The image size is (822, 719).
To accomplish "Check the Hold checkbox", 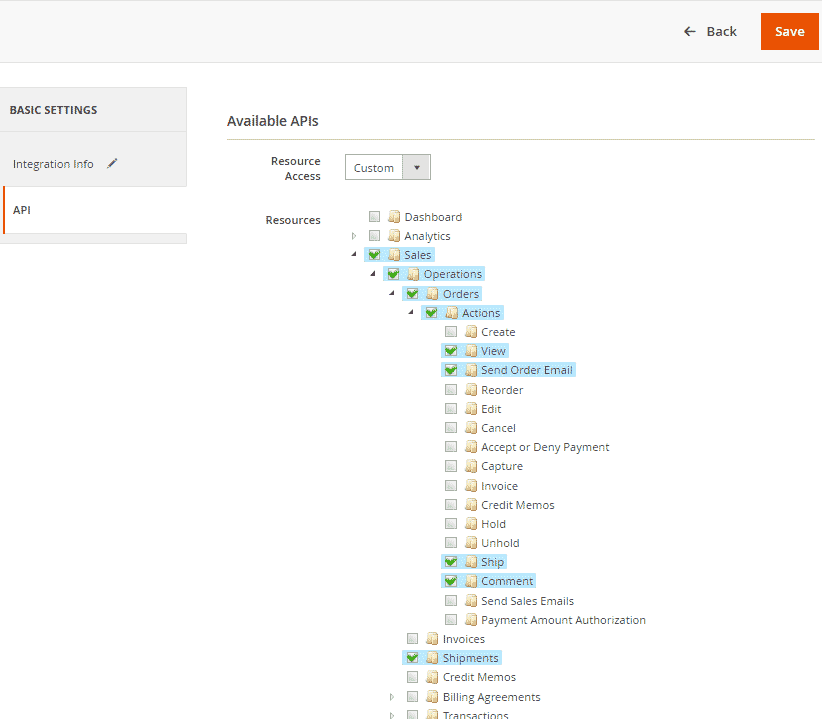I will pyautogui.click(x=451, y=524).
